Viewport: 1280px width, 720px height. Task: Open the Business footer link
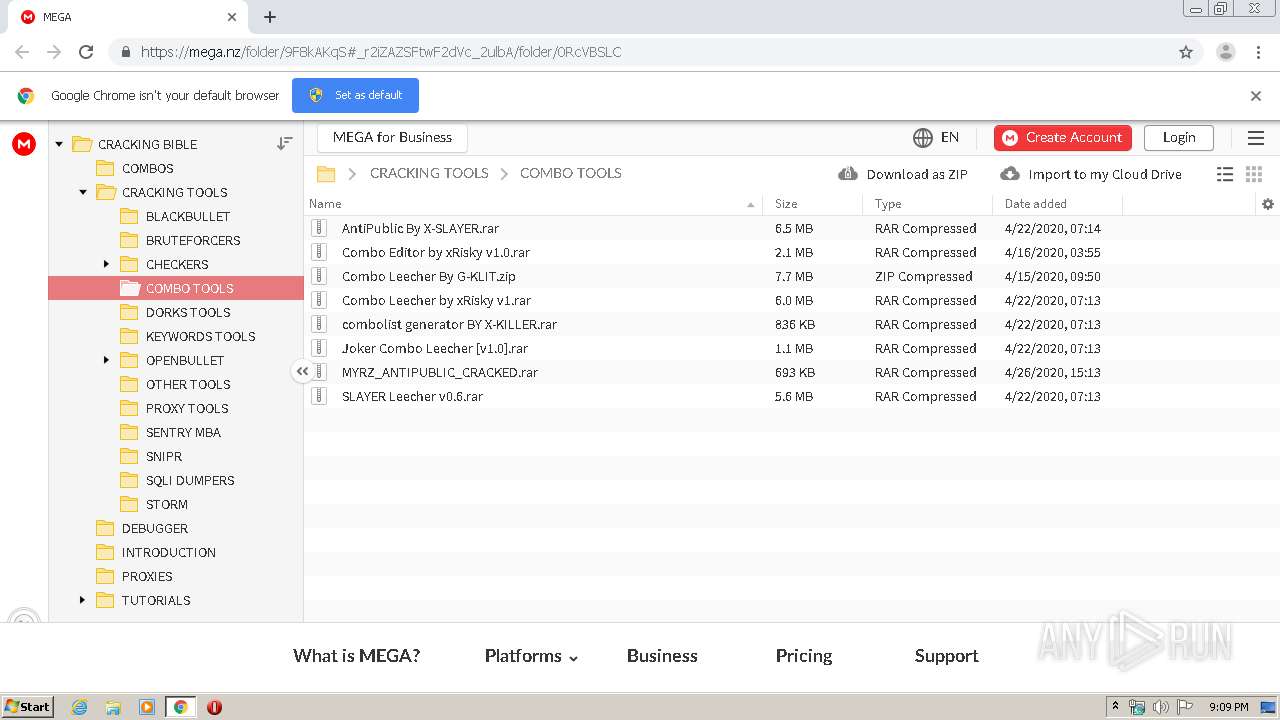(x=662, y=656)
